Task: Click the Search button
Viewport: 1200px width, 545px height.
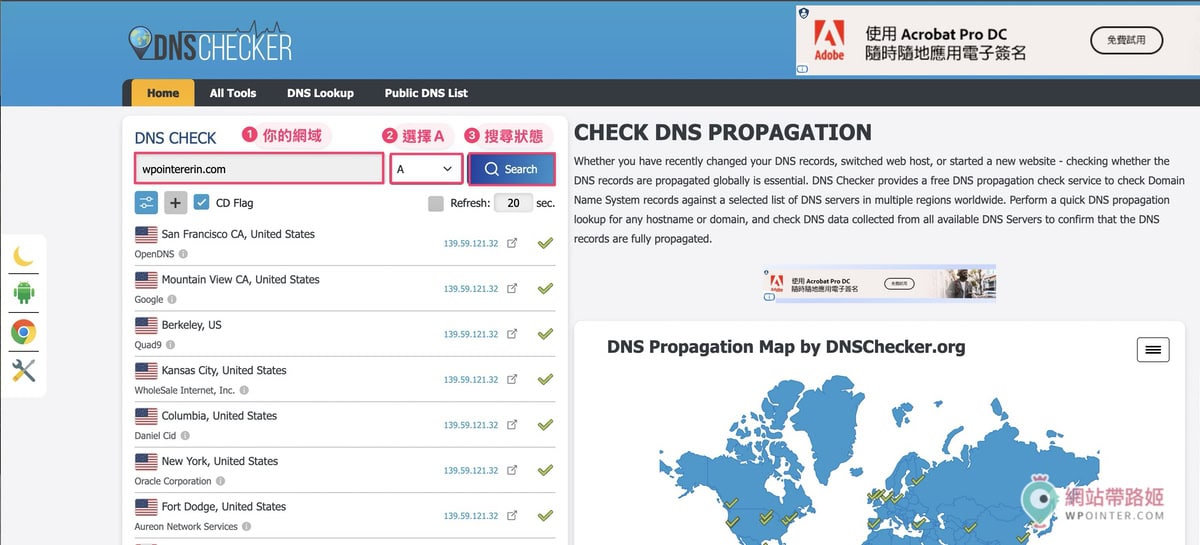Action: 511,169
